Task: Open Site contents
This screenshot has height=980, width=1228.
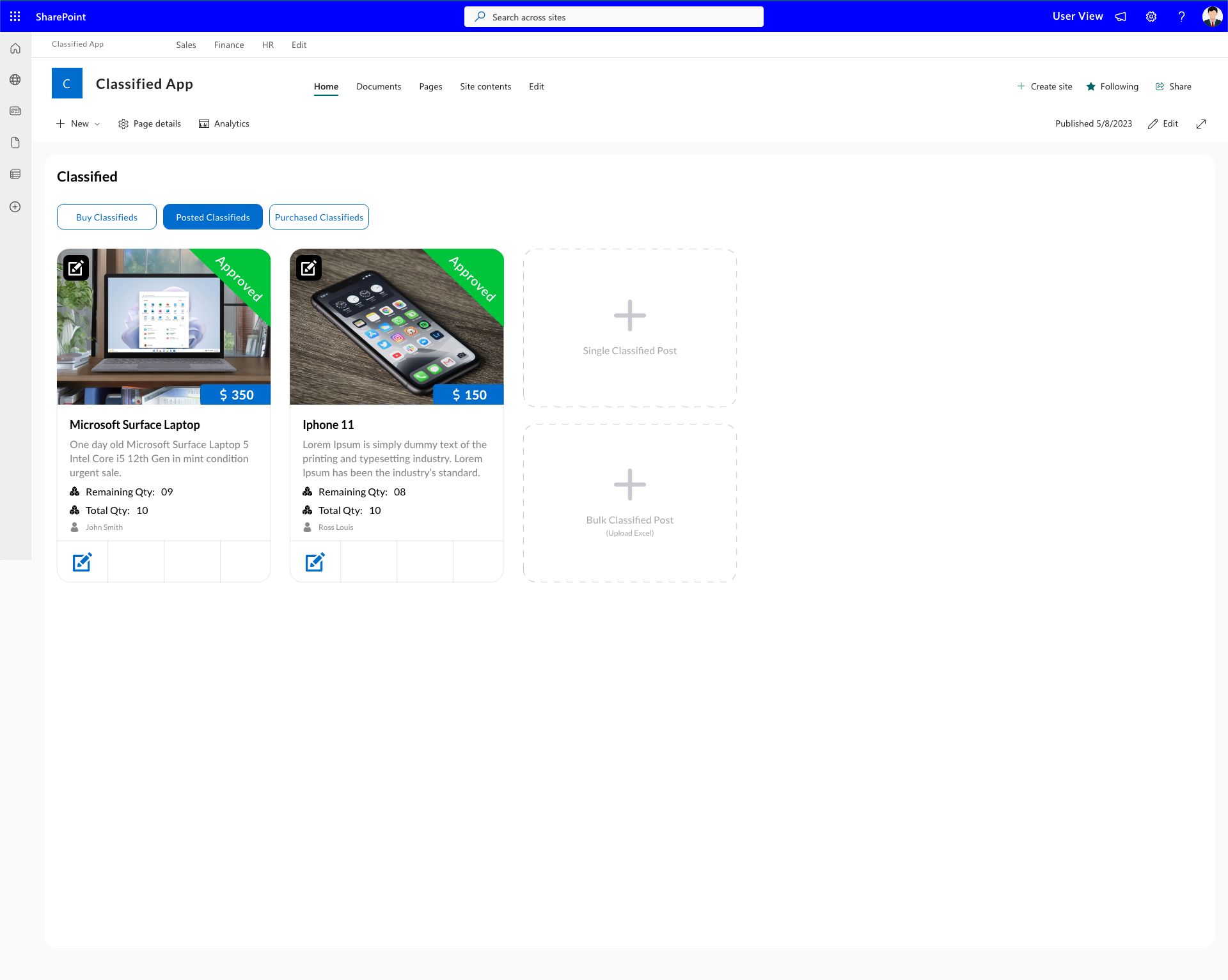Action: [485, 87]
